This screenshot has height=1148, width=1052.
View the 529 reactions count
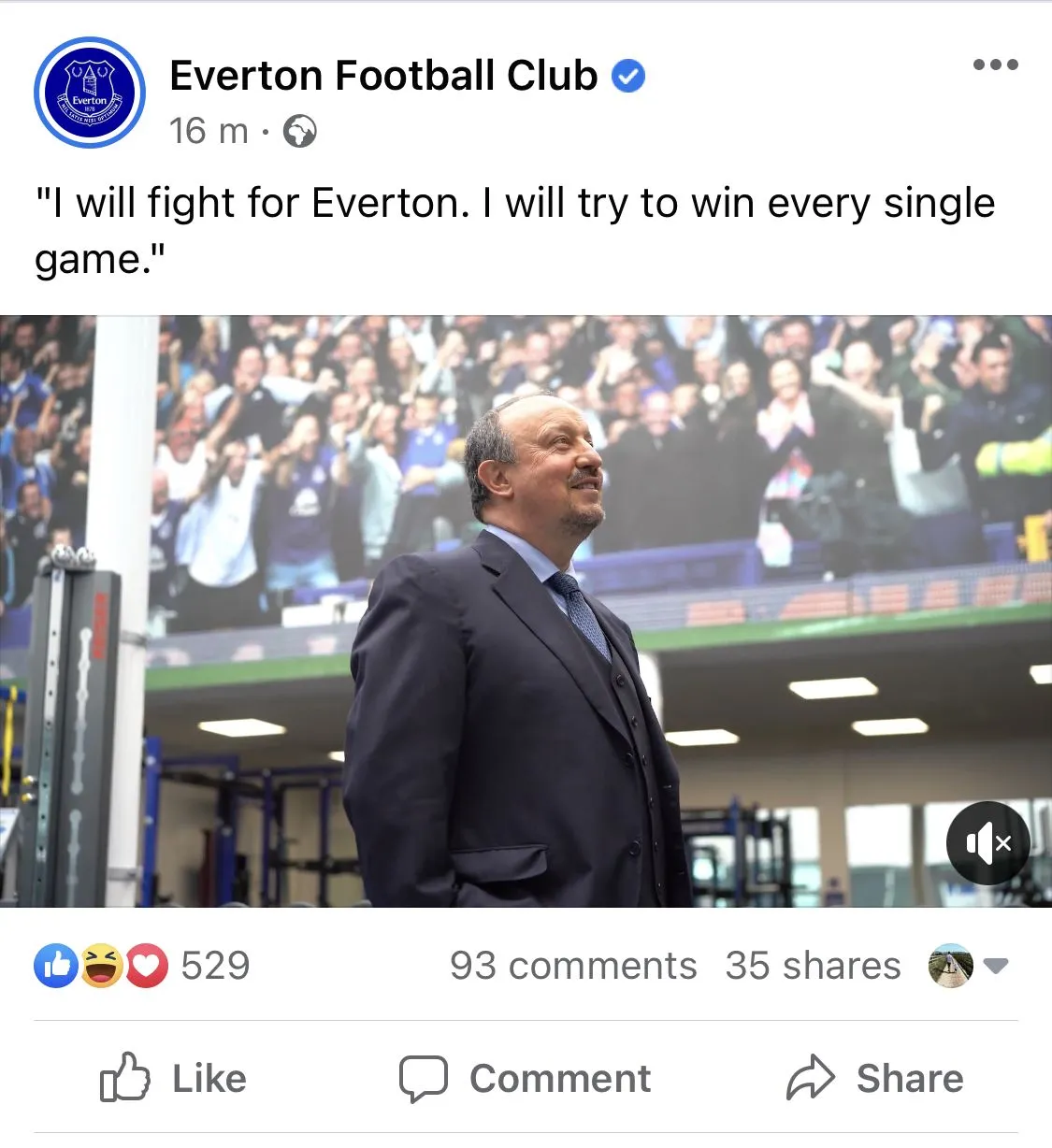[215, 966]
